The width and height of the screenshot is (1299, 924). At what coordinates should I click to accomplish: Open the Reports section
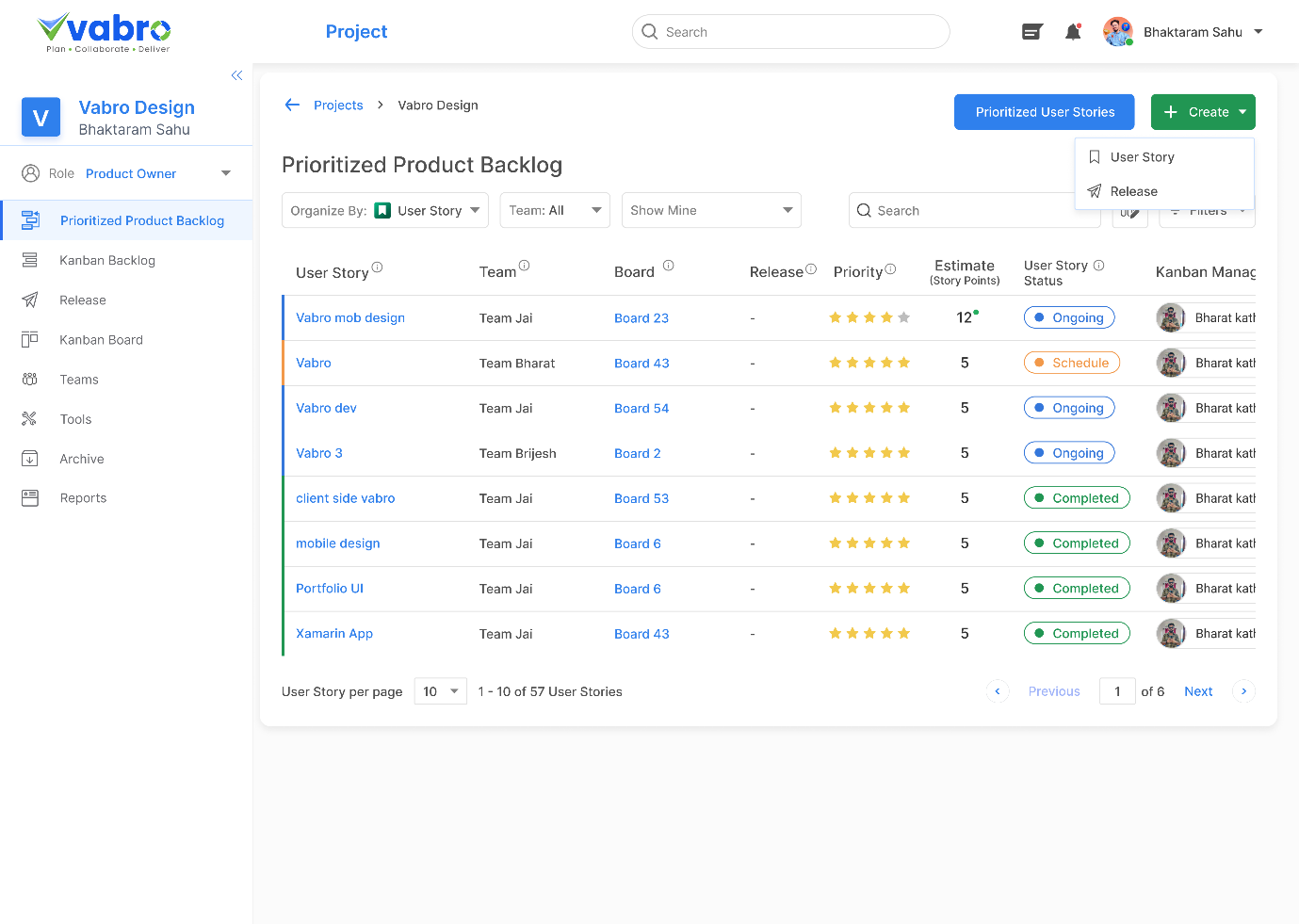tap(83, 498)
